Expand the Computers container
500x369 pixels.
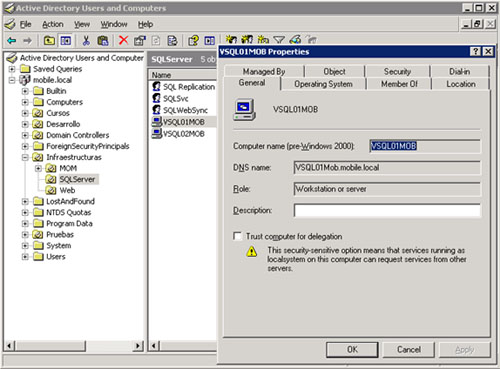click(25, 102)
